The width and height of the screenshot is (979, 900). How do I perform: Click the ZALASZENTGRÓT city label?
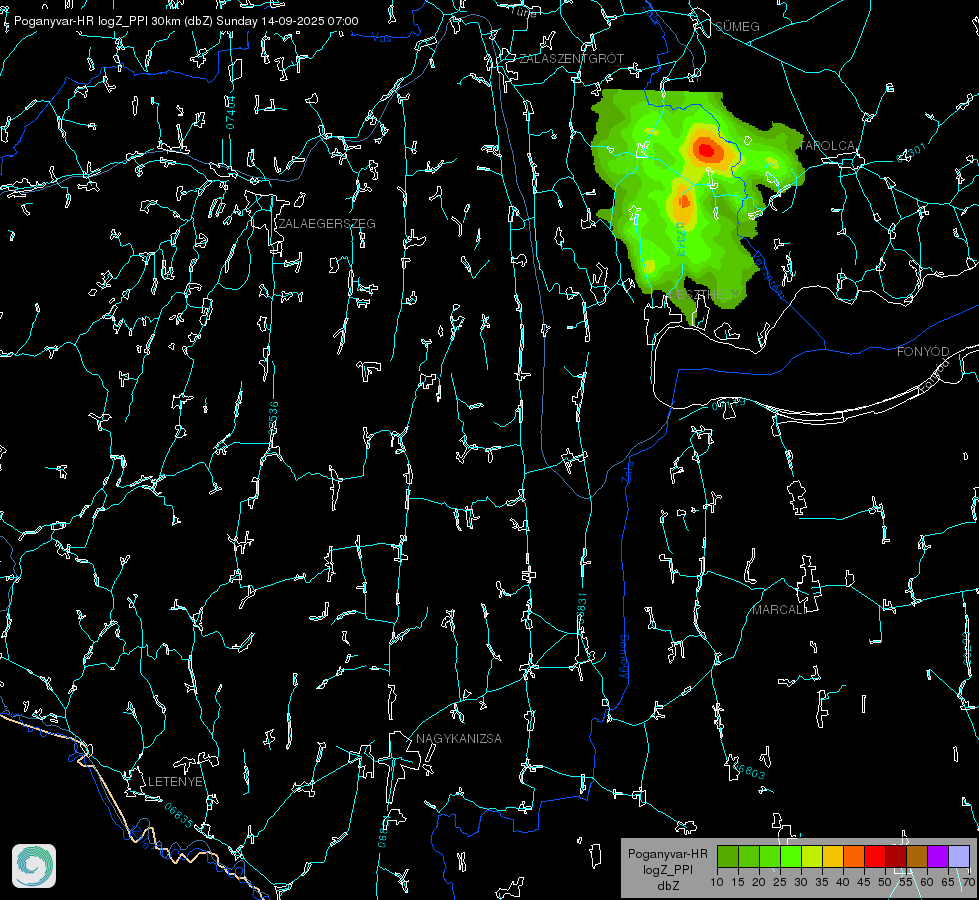[571, 59]
